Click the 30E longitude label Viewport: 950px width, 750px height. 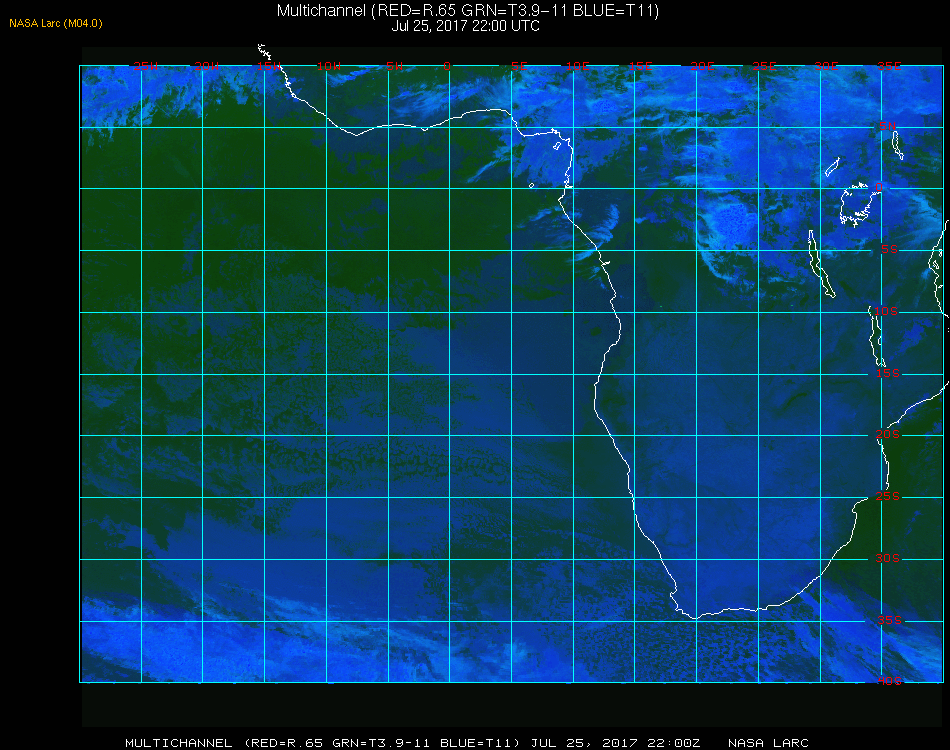[x=826, y=66]
